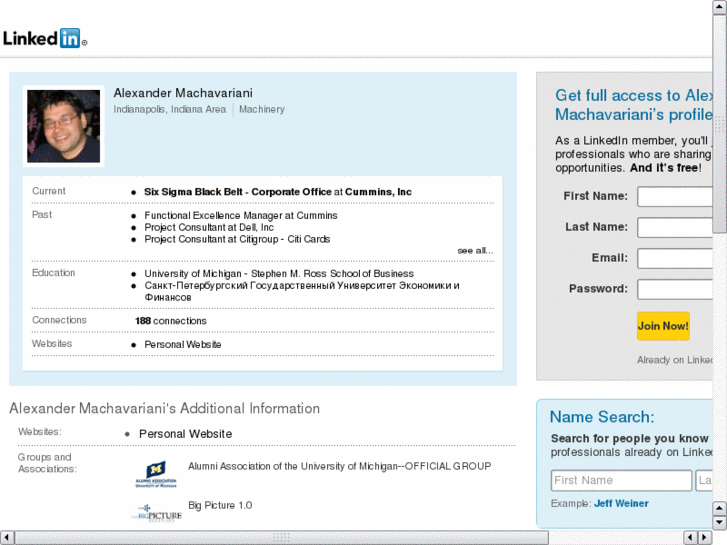Open Personal Website link under Additional Information
Image resolution: width=727 pixels, height=545 pixels.
pos(185,434)
